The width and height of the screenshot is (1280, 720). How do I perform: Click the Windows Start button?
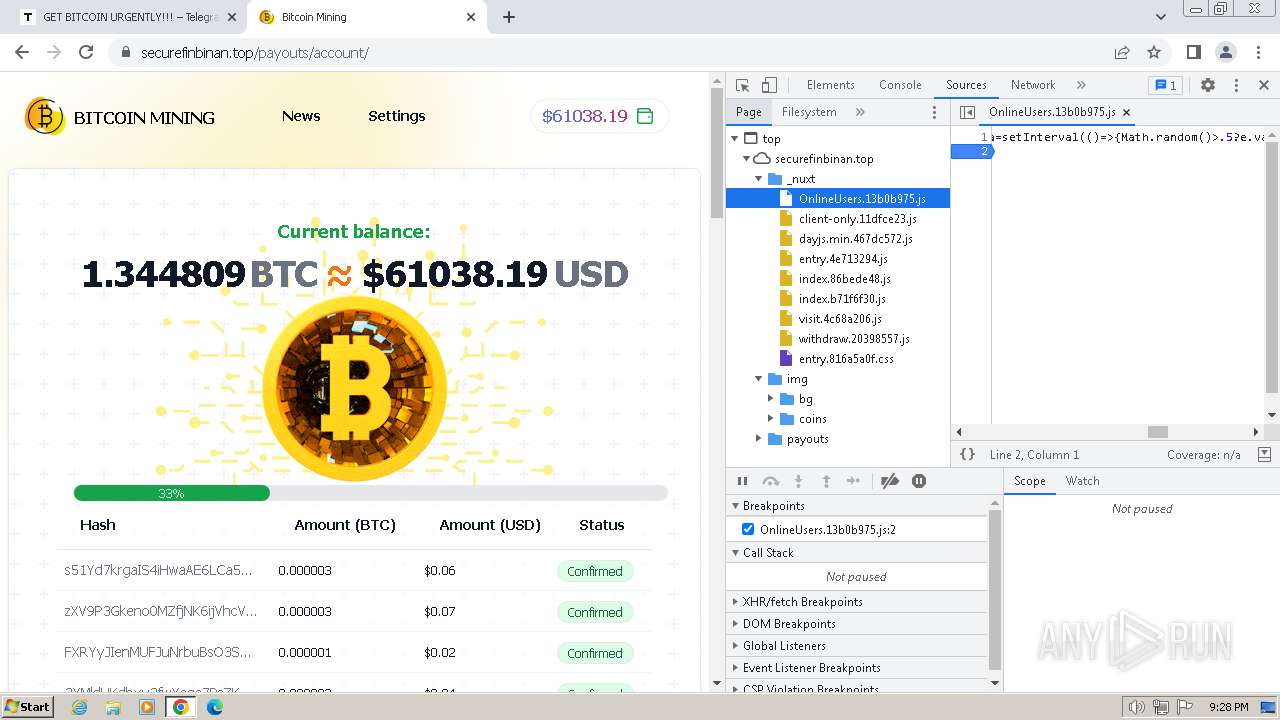(28, 706)
